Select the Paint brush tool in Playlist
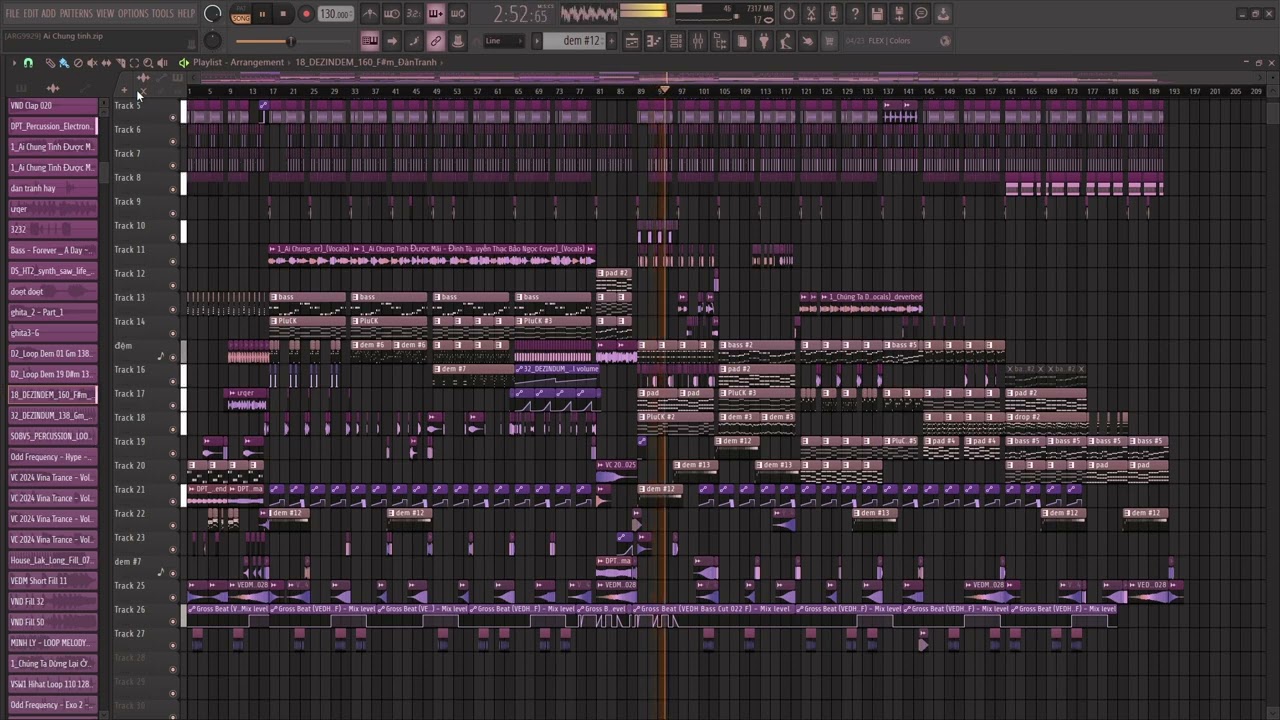The image size is (1280, 720). pos(64,63)
